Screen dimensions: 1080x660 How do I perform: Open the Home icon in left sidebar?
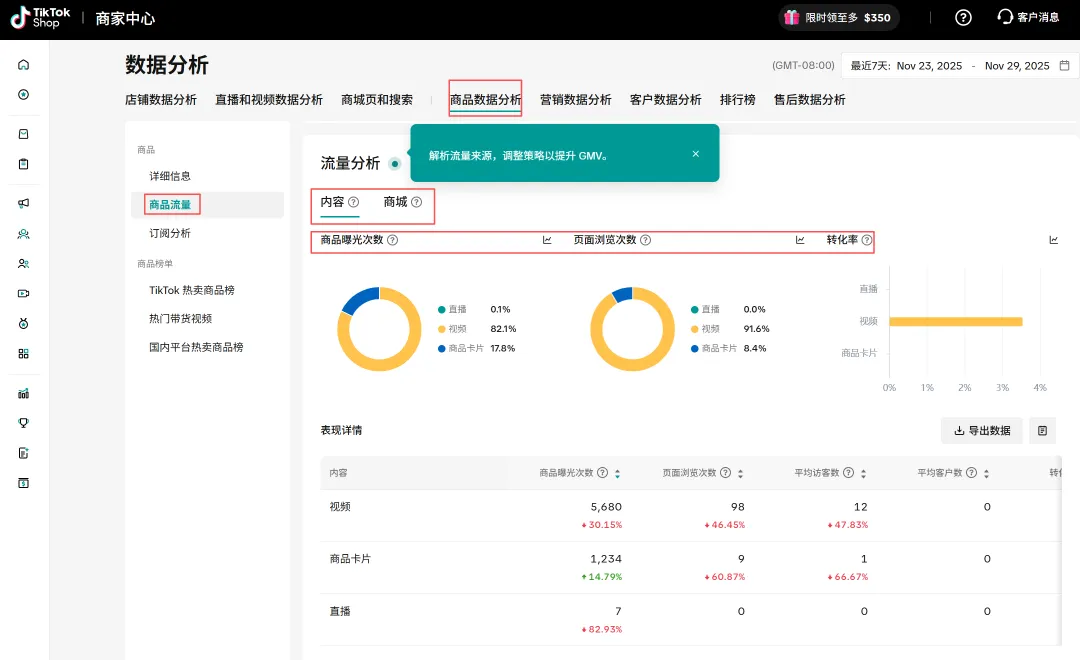click(x=23, y=65)
